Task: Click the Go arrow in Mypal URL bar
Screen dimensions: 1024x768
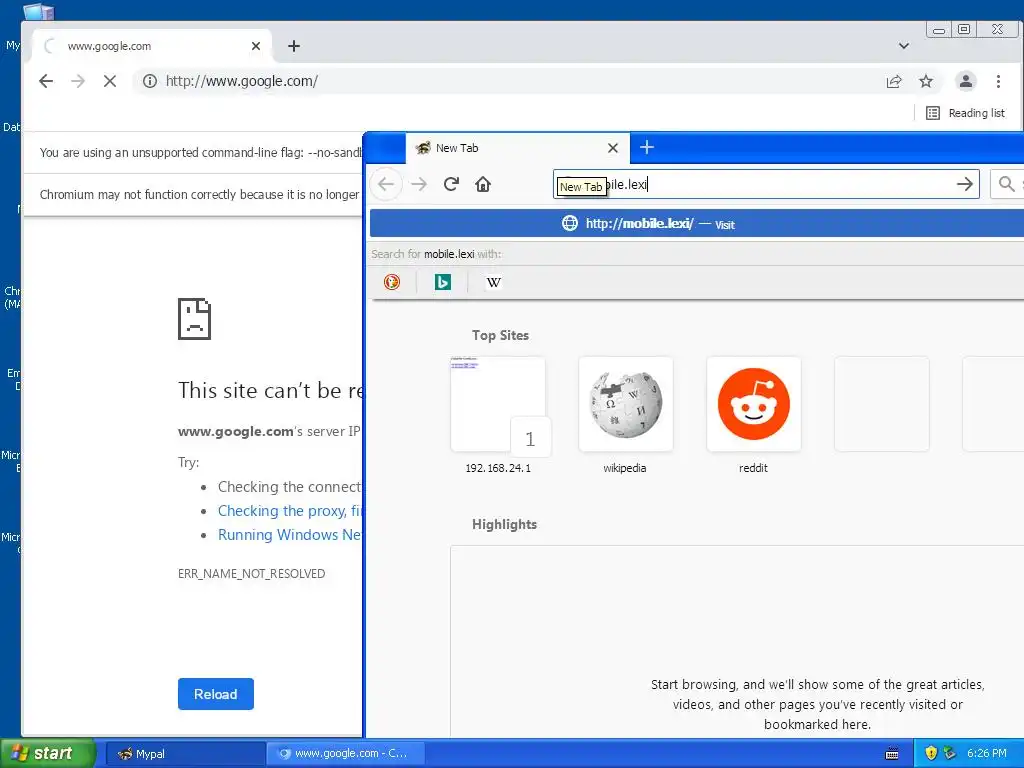Action: [x=965, y=184]
